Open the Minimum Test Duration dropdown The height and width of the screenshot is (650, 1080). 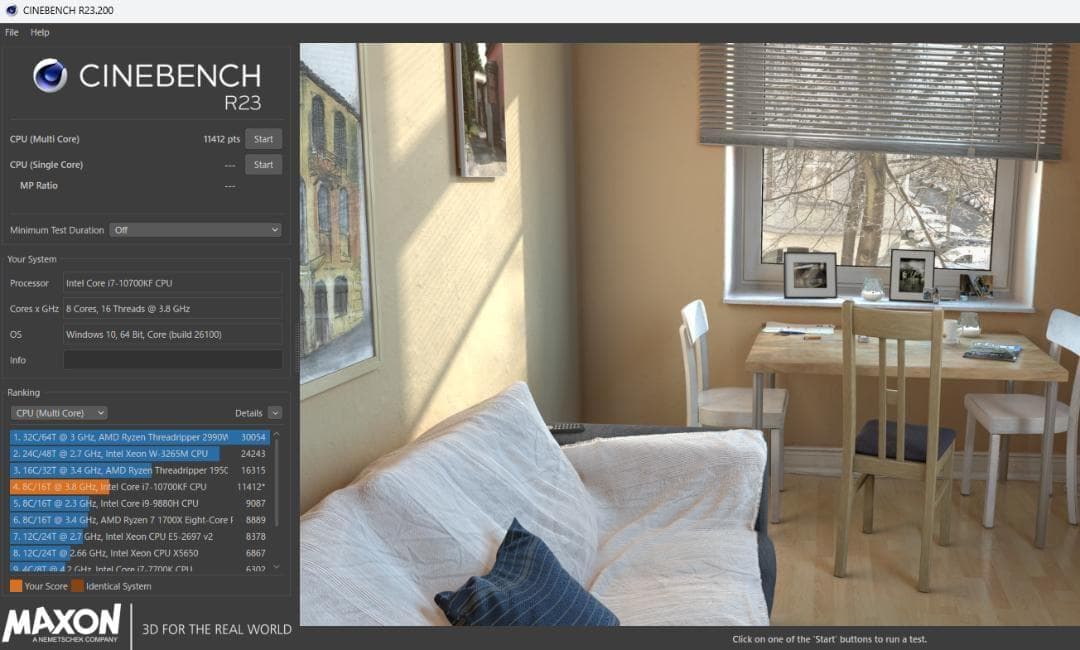pyautogui.click(x=195, y=230)
